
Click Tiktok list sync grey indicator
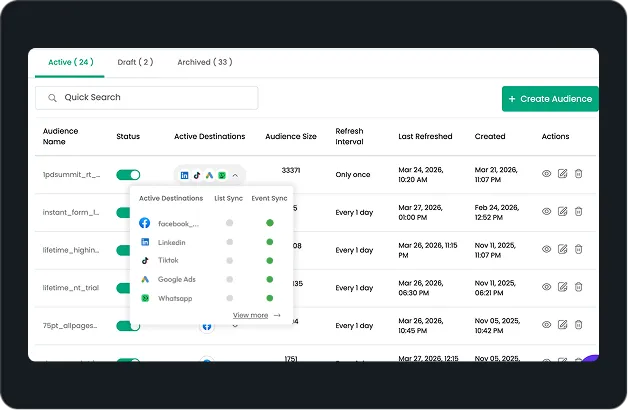[x=229, y=261]
